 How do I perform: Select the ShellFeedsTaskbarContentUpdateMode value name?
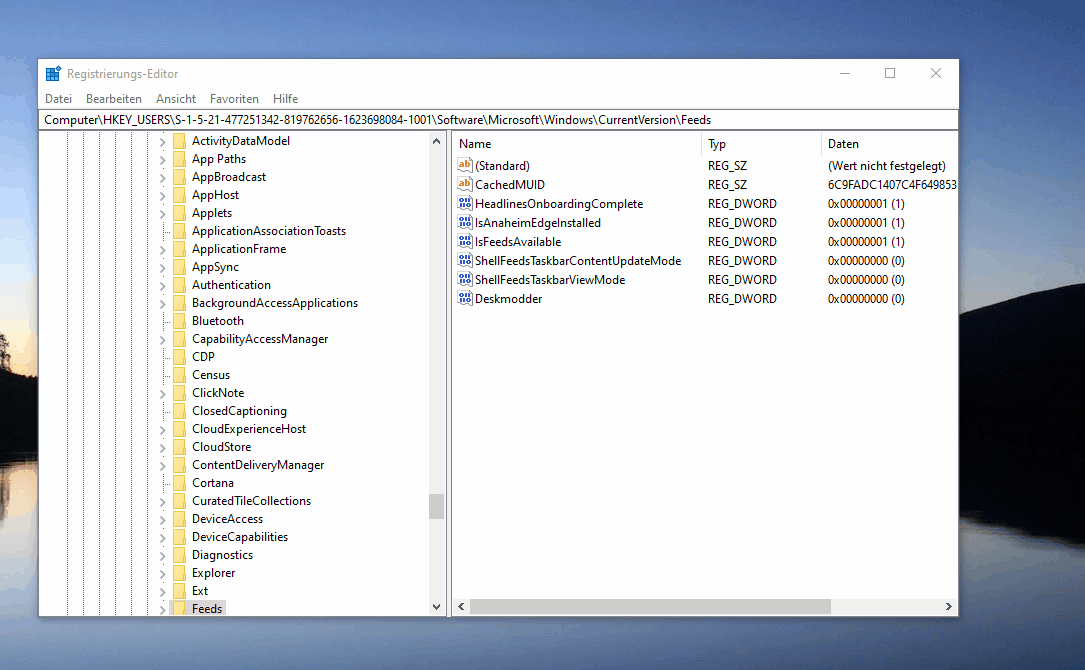(578, 261)
